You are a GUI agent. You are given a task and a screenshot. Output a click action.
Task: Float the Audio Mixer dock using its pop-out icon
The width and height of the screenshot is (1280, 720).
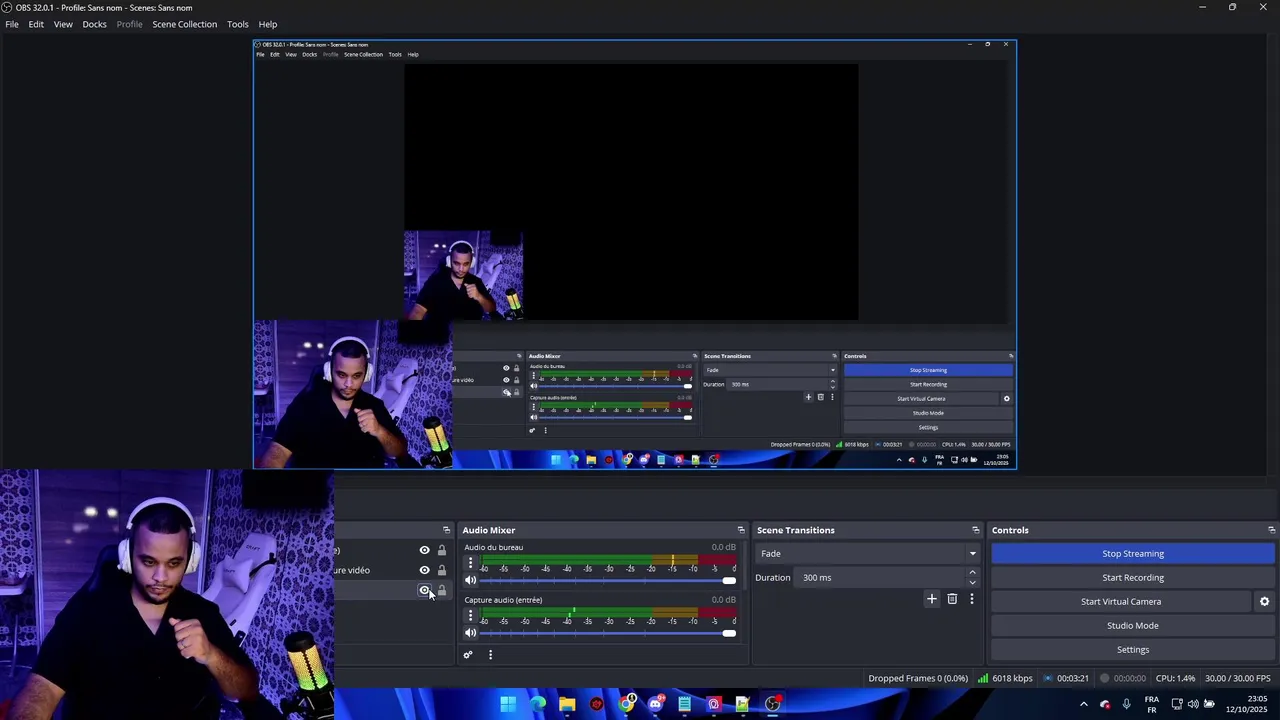[741, 530]
